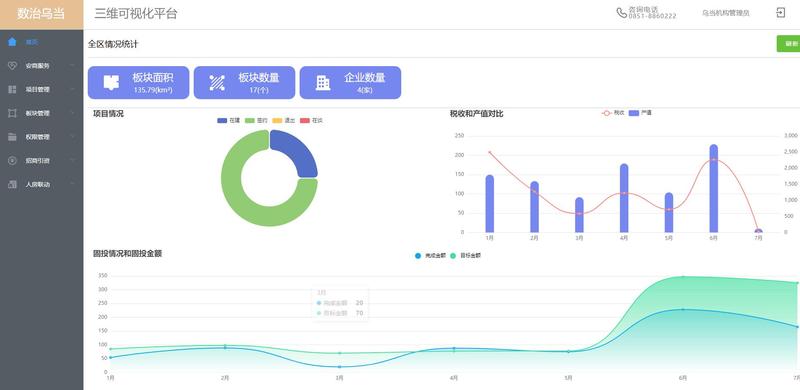The image size is (800, 390).
Task: Click the square frame icon for 板块管理
Action: [x=12, y=113]
